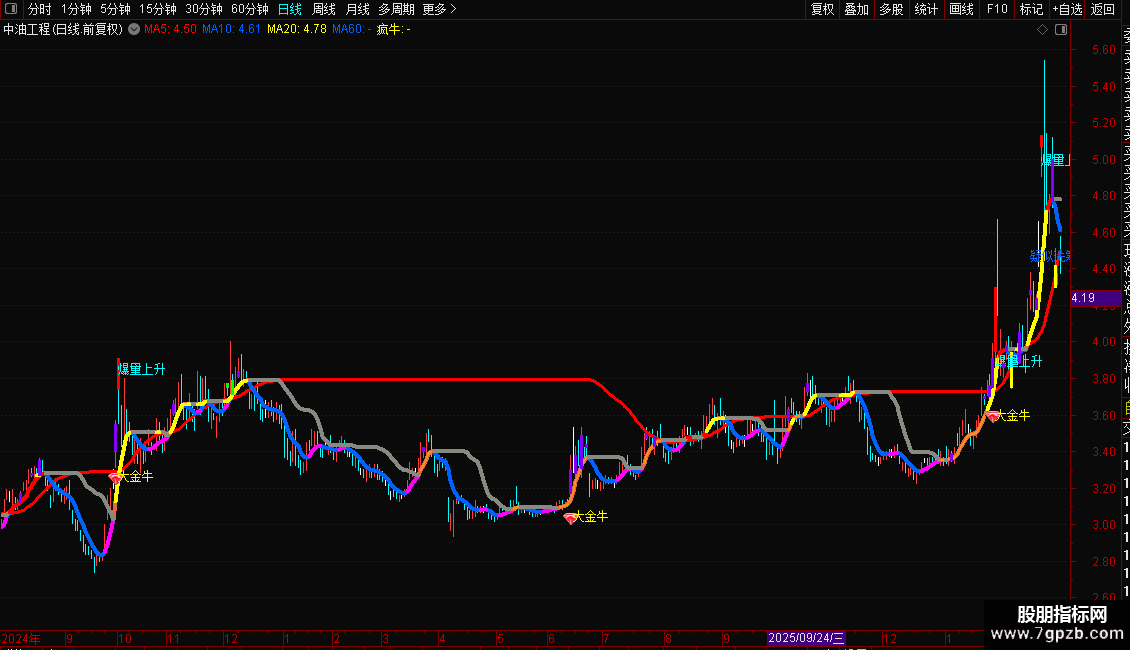Expand the 更多 periods menu
Image resolution: width=1130 pixels, height=650 pixels.
[440, 9]
